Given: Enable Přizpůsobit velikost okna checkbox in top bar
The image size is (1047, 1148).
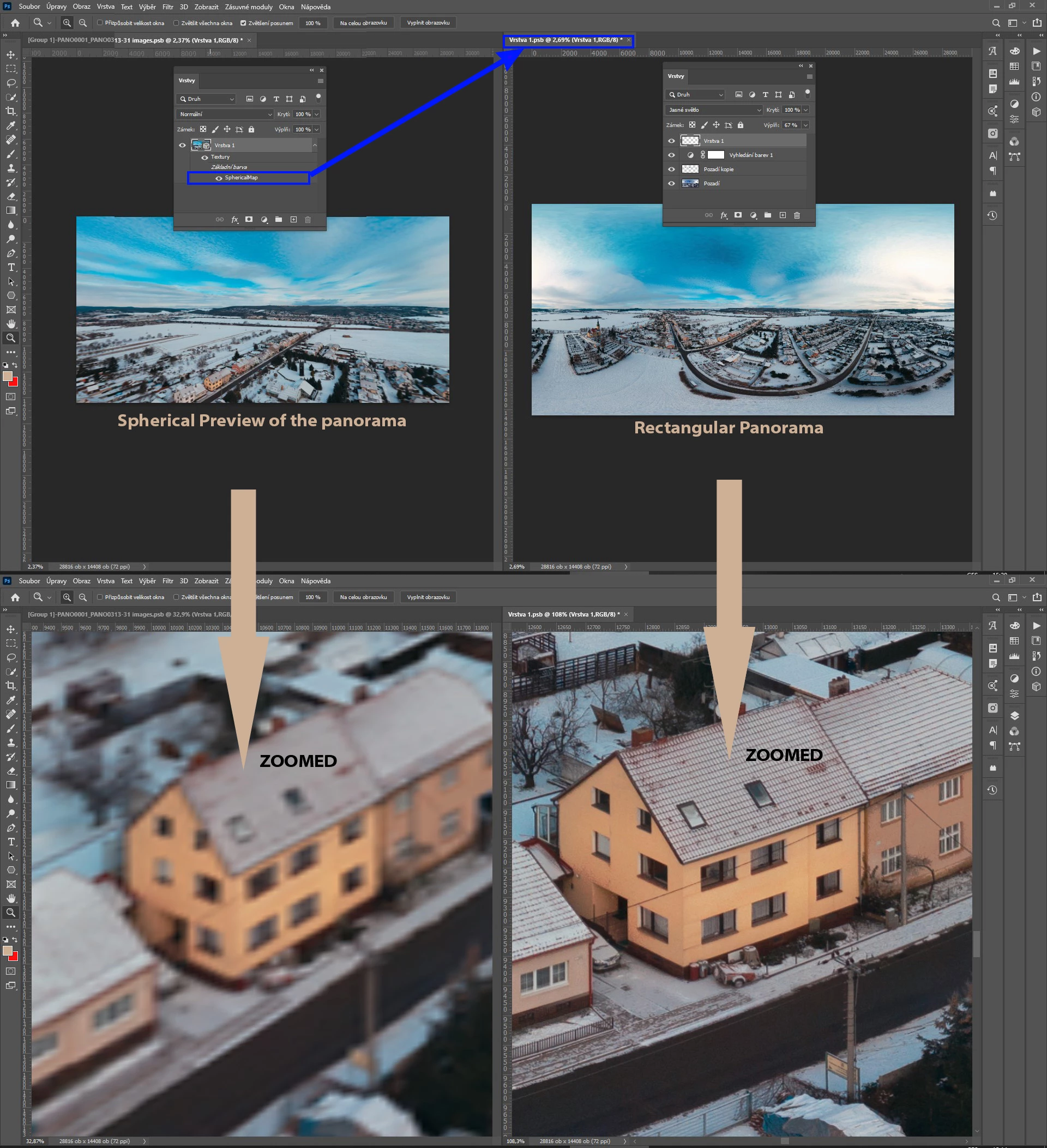Looking at the screenshot, I should (x=100, y=23).
